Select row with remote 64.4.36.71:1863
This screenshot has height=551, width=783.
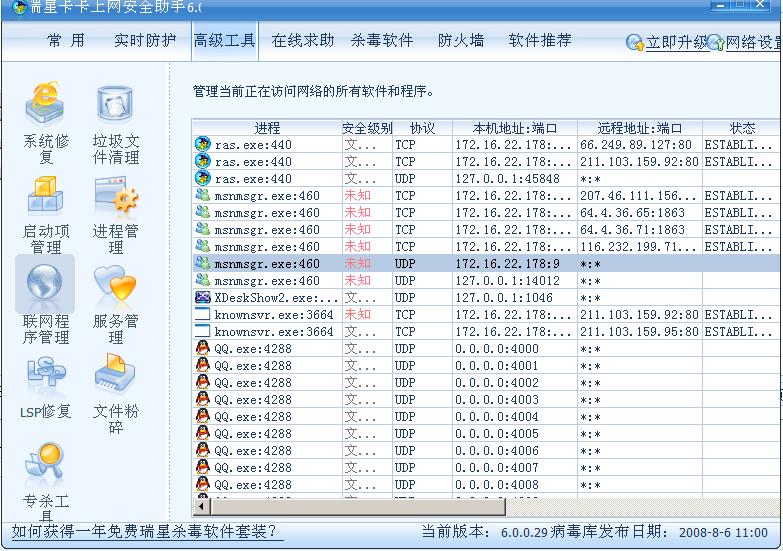point(486,229)
